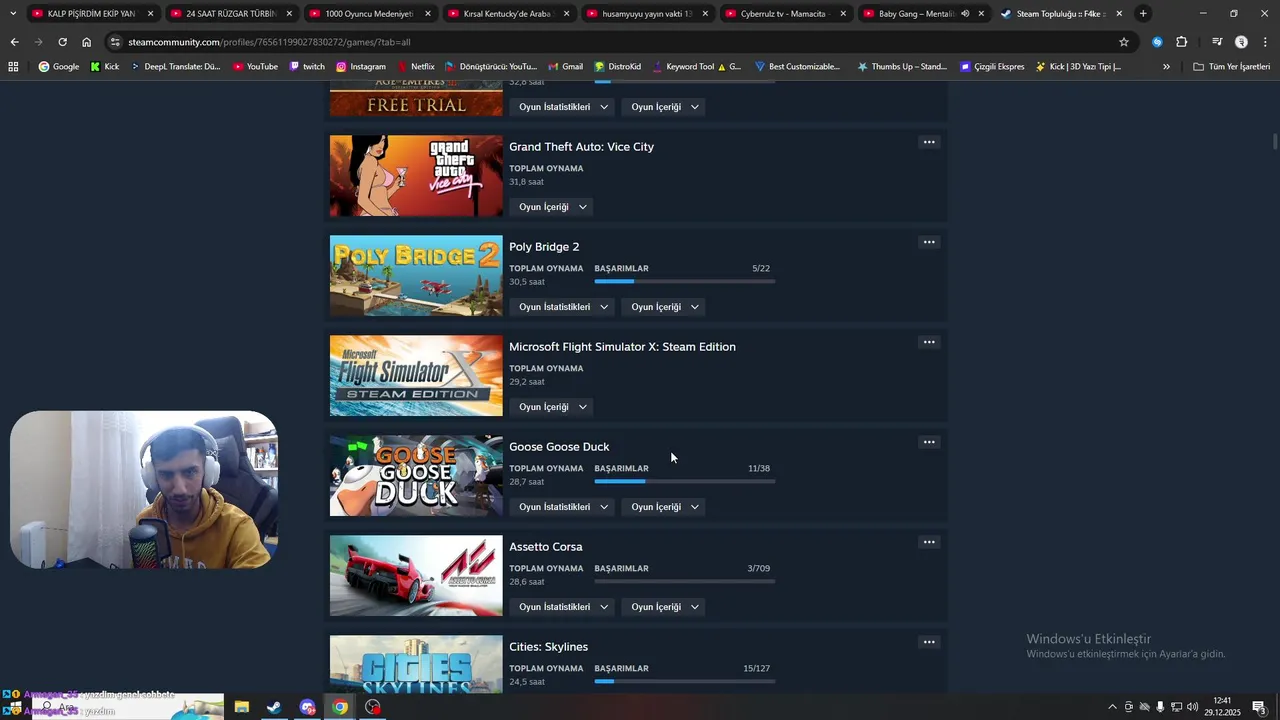Open three-dot menu for Assetto Corsa

[929, 542]
